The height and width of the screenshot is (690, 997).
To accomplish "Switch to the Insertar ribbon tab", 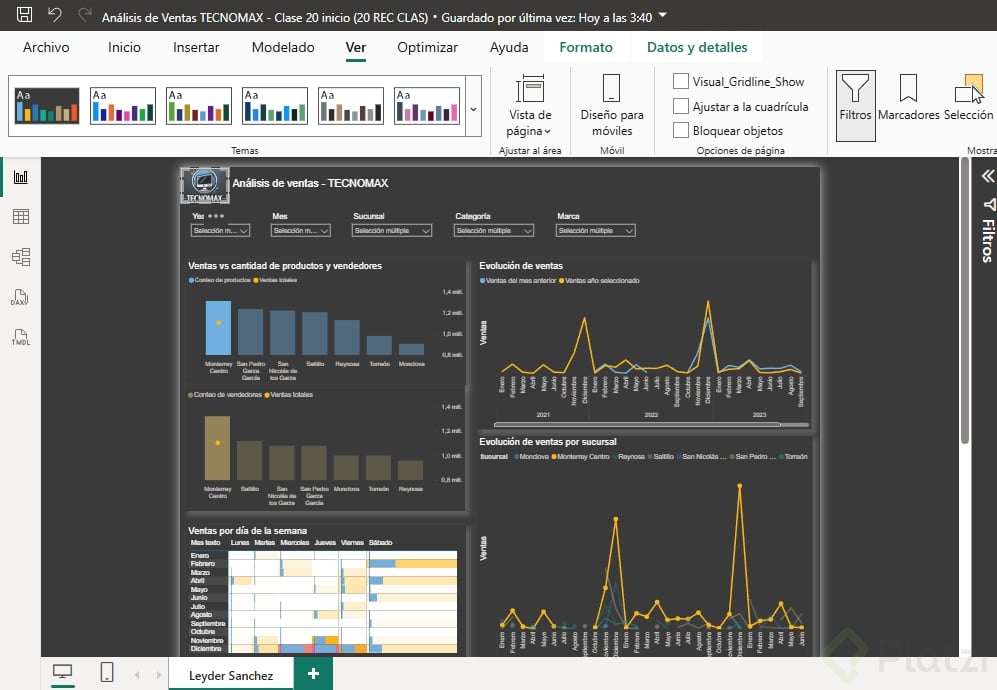I will [196, 47].
